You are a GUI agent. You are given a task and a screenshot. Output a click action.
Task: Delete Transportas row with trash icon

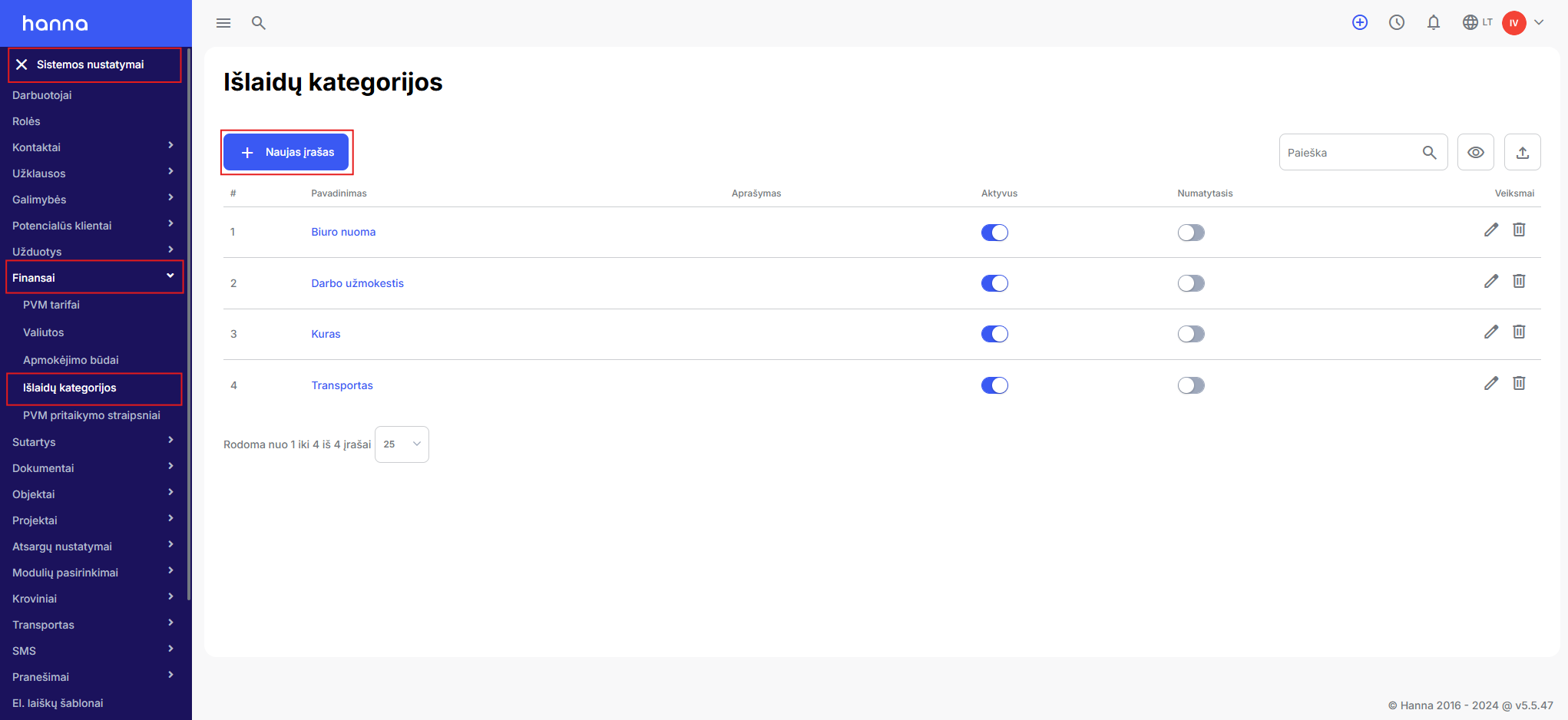point(1519,383)
